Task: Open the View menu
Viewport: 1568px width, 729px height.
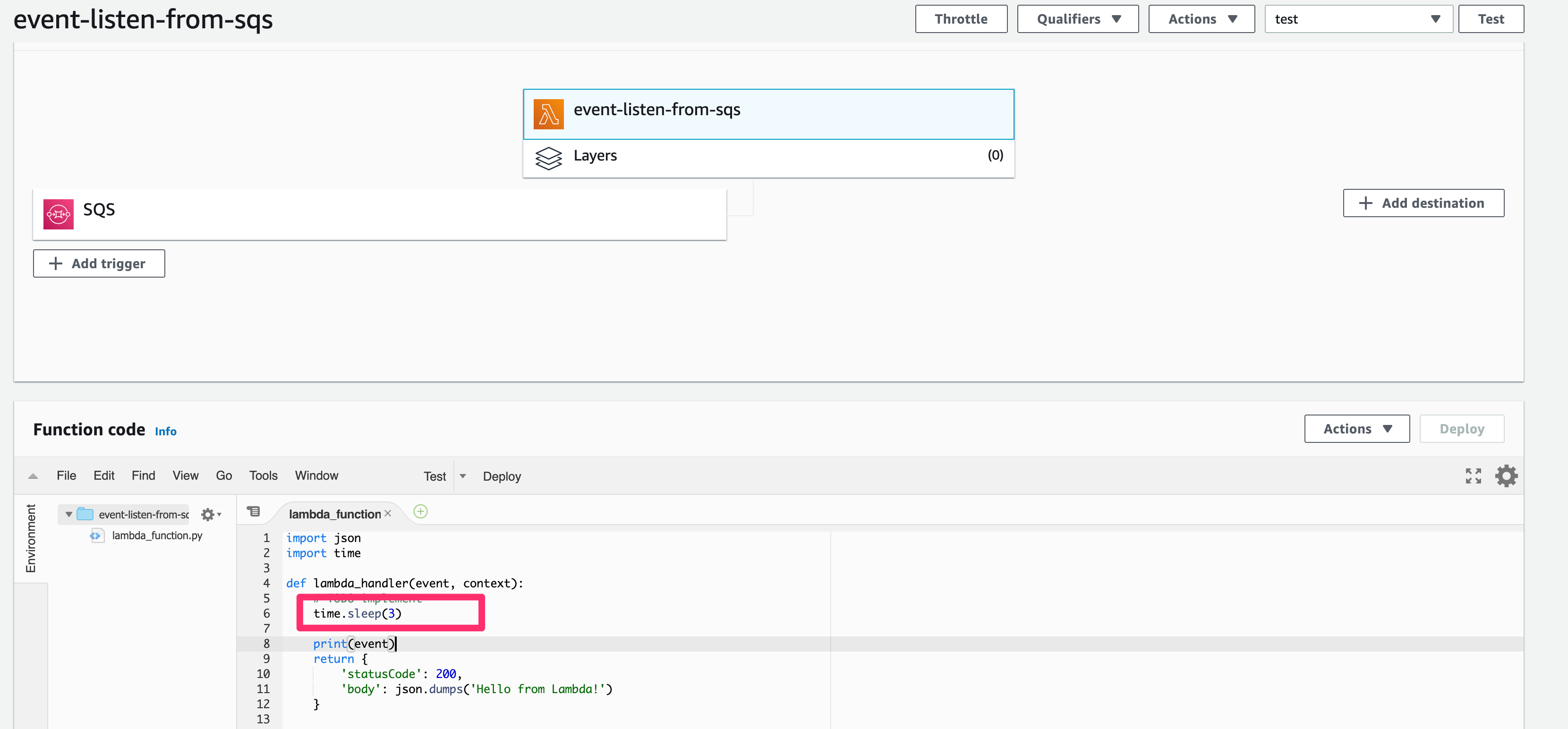Action: tap(185, 475)
